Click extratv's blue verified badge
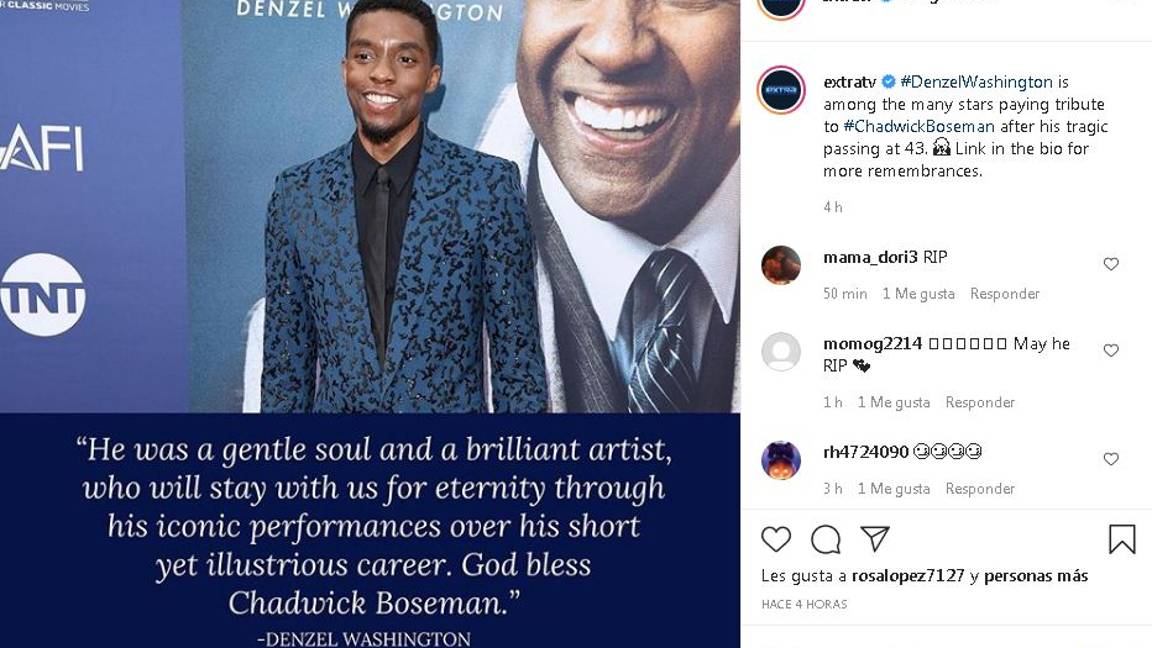Image resolution: width=1152 pixels, height=648 pixels. tap(886, 80)
